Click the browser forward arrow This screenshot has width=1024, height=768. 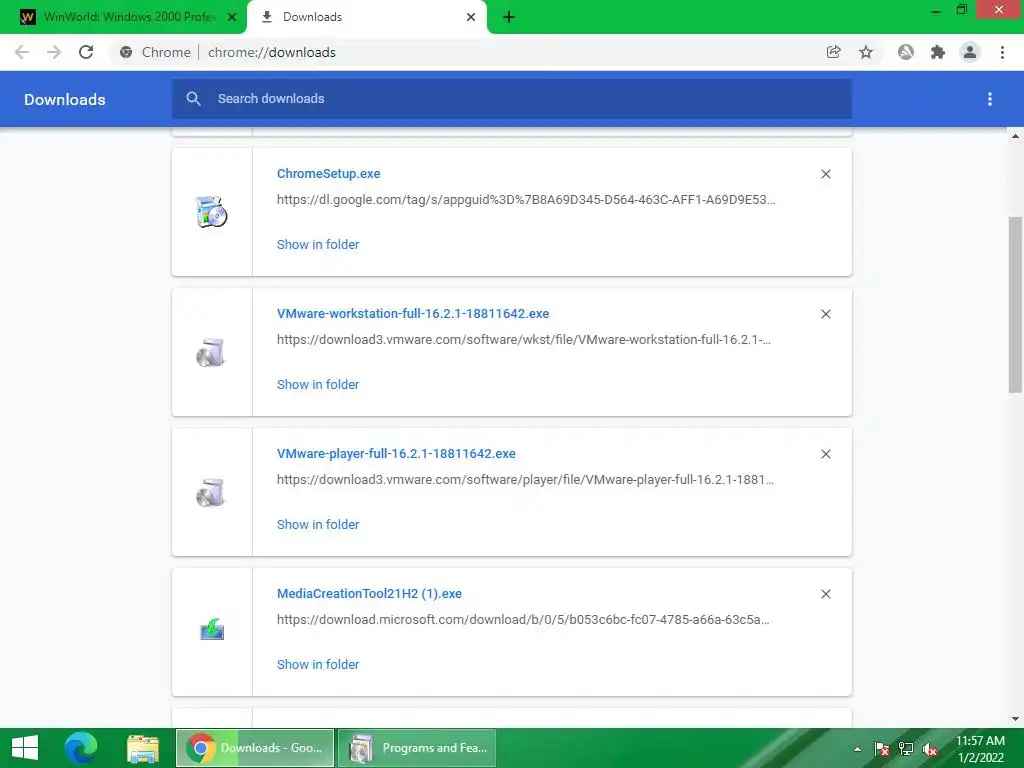pyautogui.click(x=54, y=52)
